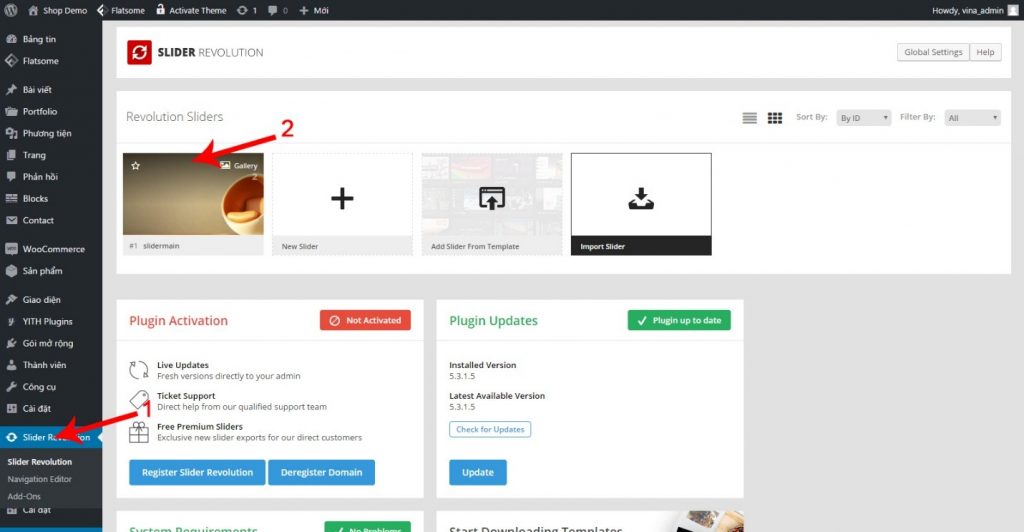Viewport: 1024px width, 532px height.
Task: Open Global Settings
Action: (x=933, y=52)
